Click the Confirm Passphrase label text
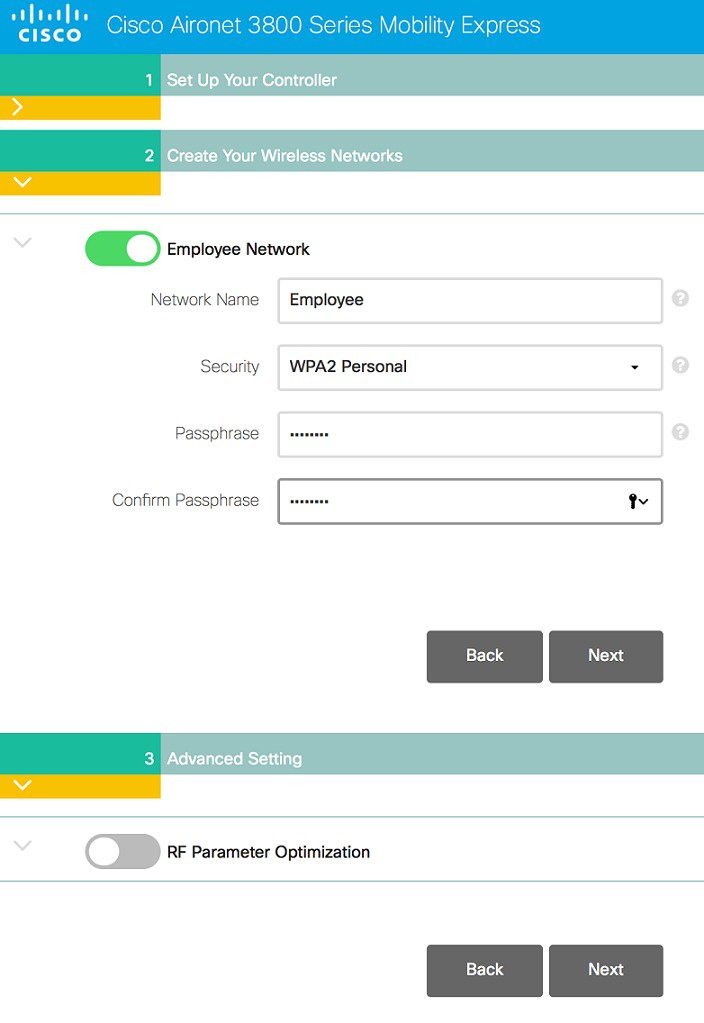 (185, 500)
